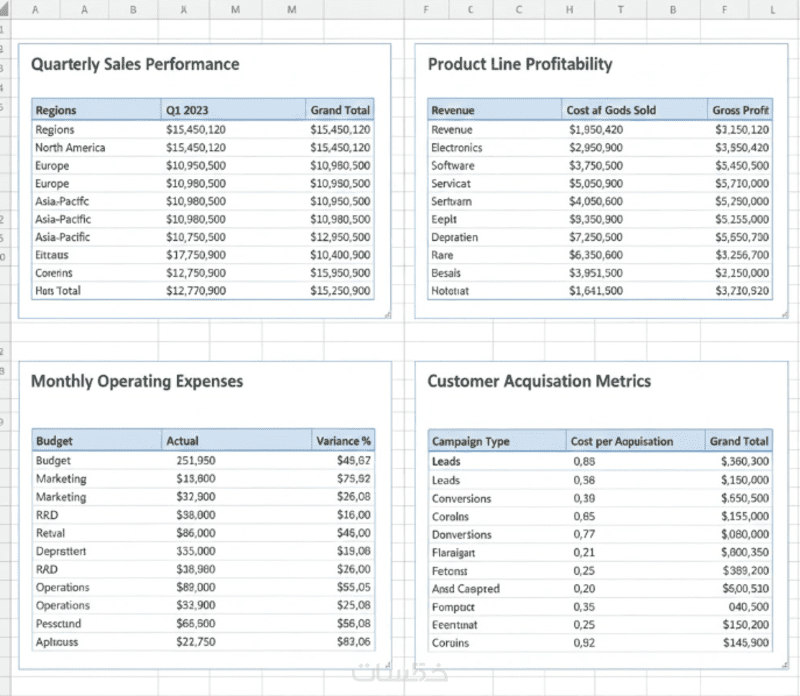This screenshot has height=696, width=800.
Task: Select the Quarterly Sales Performance title
Action: 135,64
